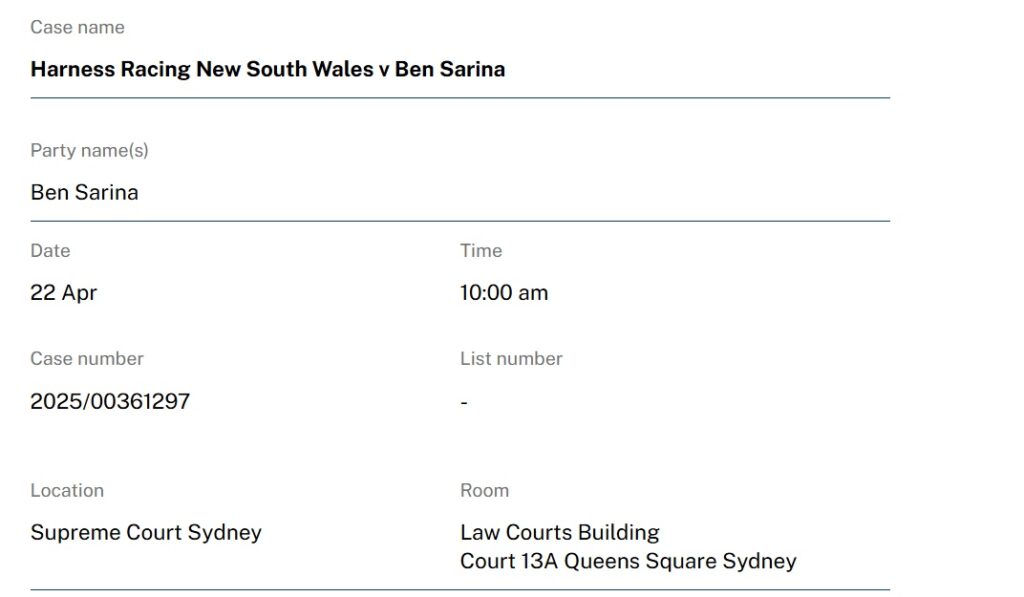Image resolution: width=1024 pixels, height=597 pixels.
Task: Select the date value 22 Apr
Action: (x=63, y=293)
